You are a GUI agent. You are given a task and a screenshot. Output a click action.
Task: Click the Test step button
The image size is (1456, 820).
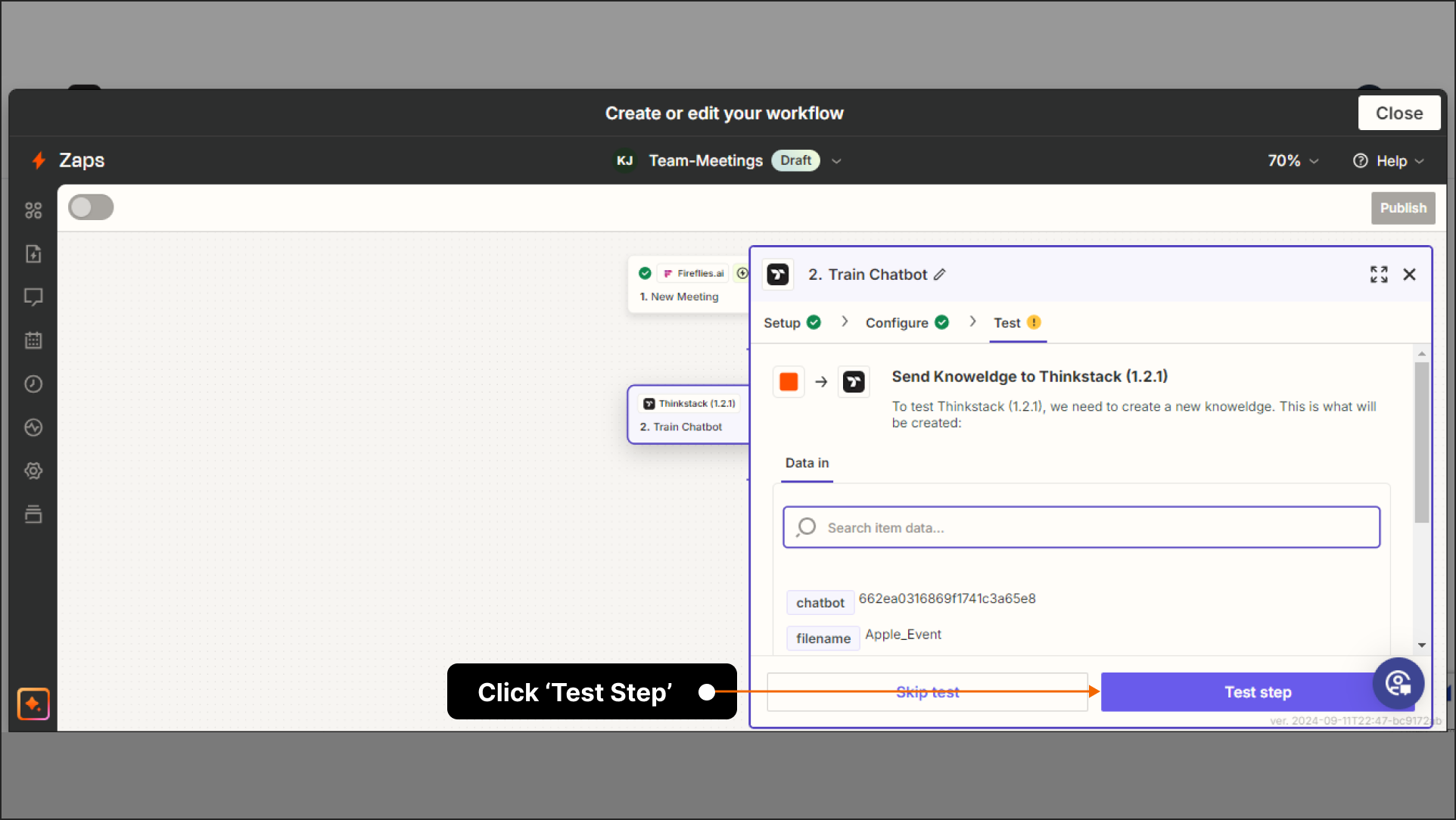click(1257, 692)
